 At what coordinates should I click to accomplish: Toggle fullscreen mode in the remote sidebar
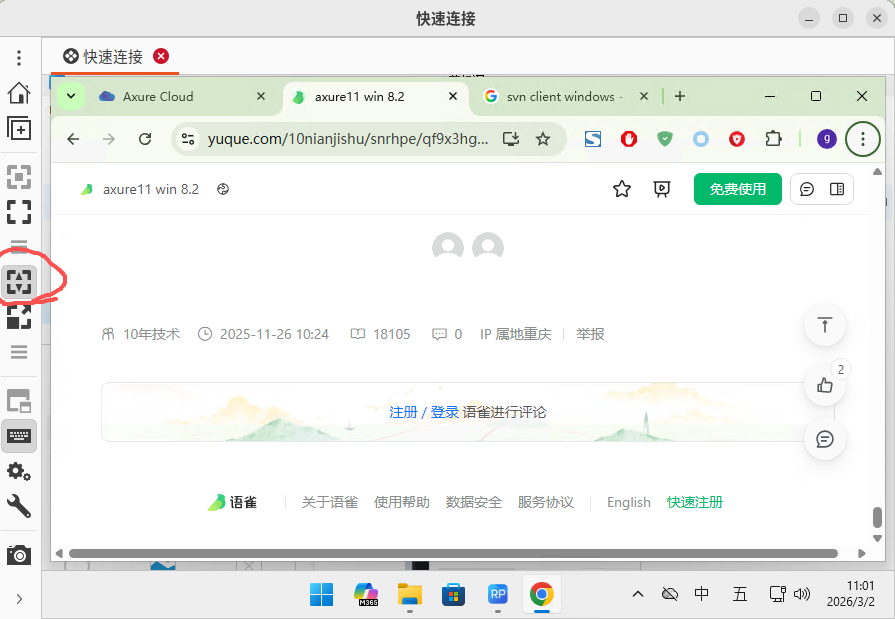[19, 211]
